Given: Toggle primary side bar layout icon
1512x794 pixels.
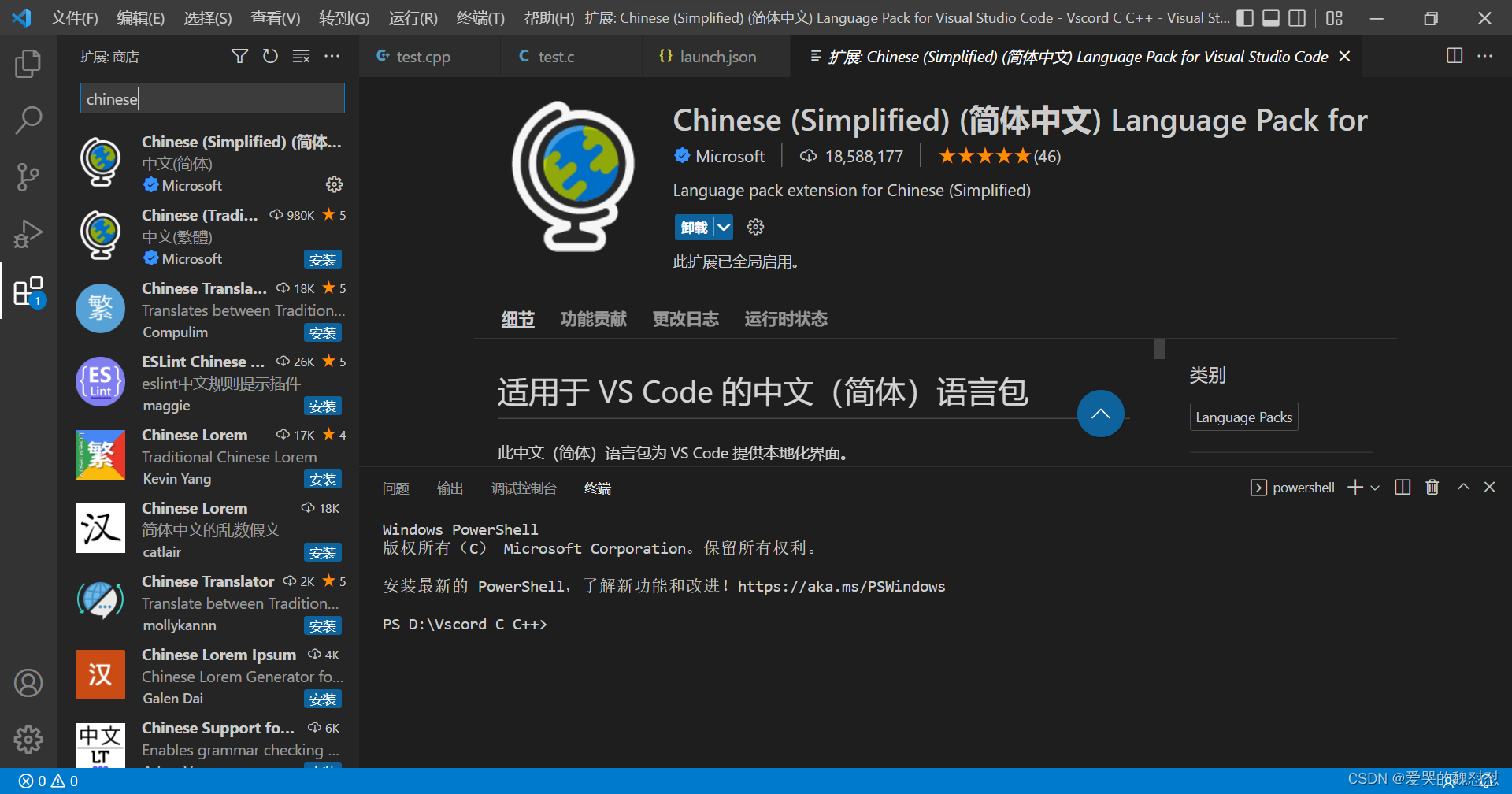Looking at the screenshot, I should 1245,18.
